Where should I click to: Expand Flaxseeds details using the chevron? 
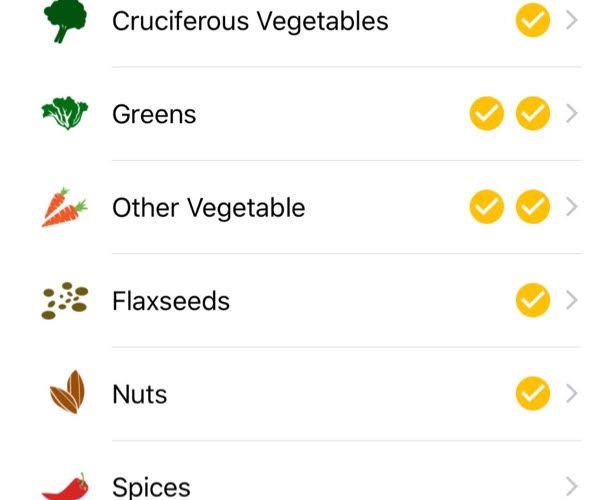pos(572,300)
